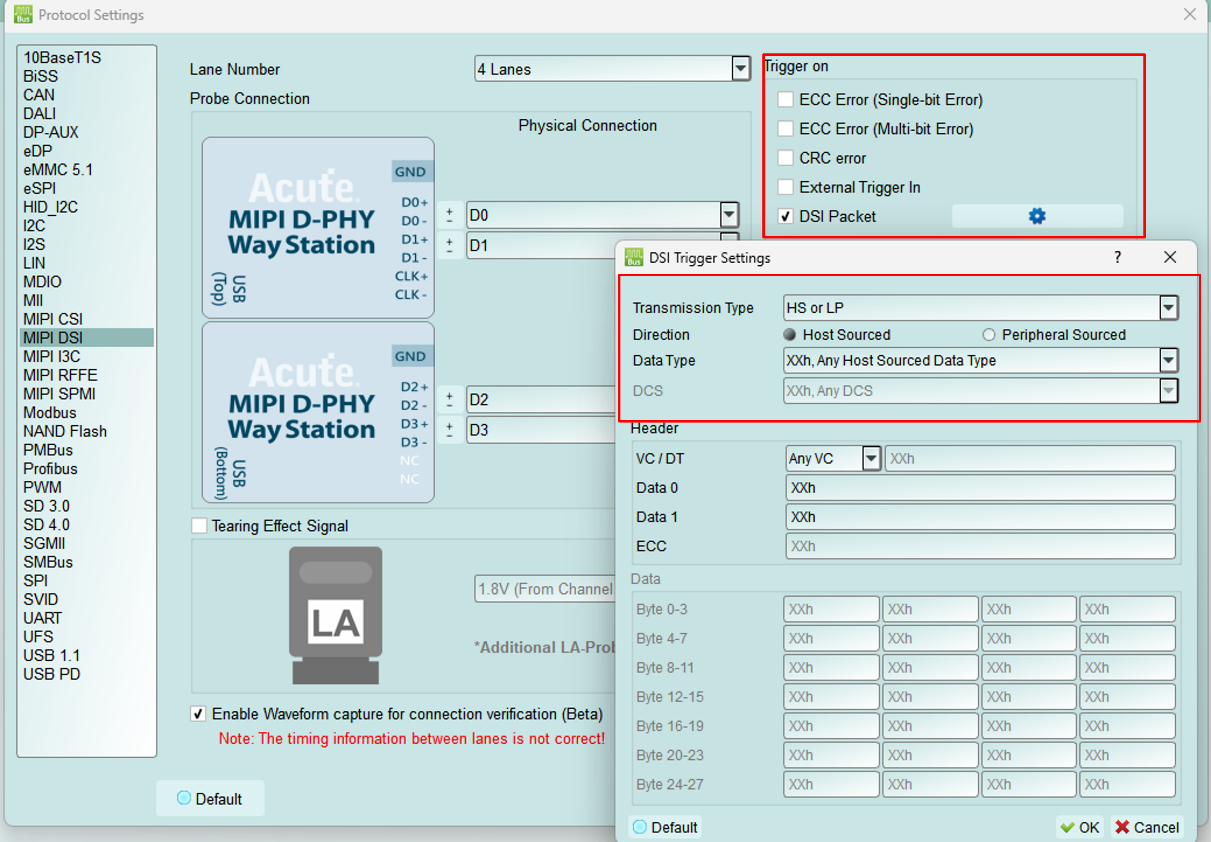Select MIPI SPMI in protocol list
This screenshot has height=842, width=1211.
click(x=59, y=394)
